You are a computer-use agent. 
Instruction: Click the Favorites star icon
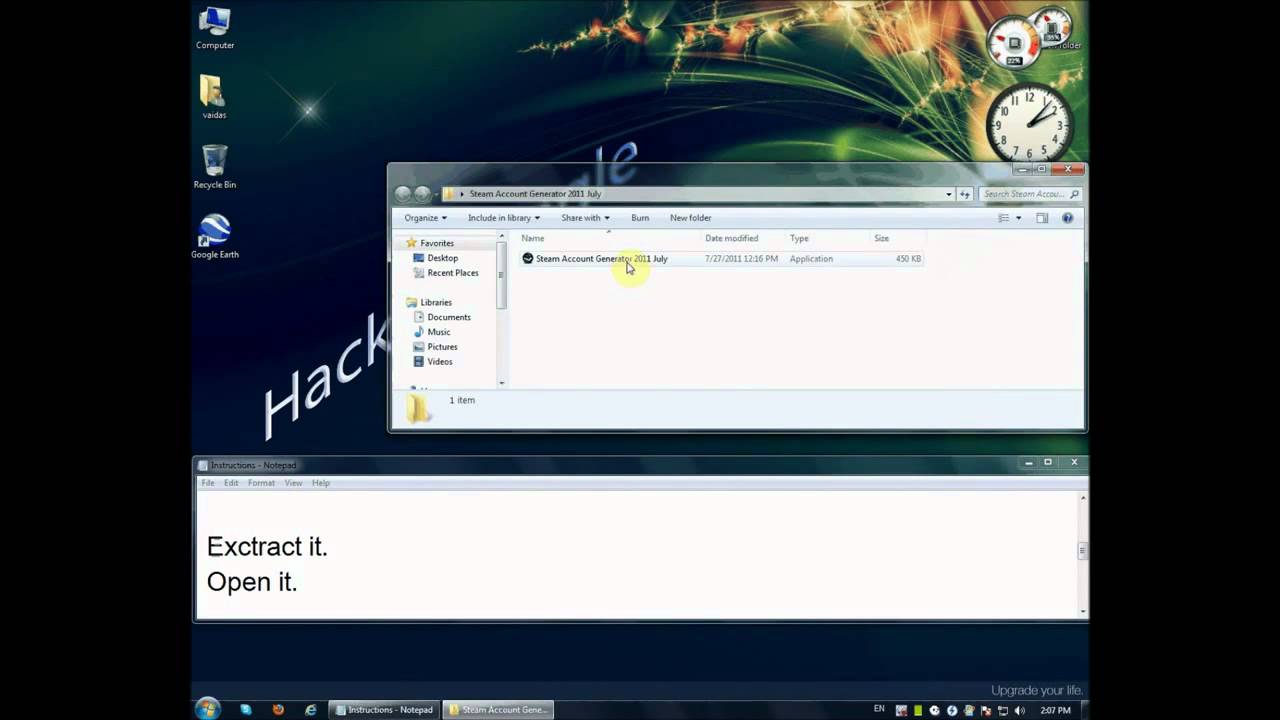pyautogui.click(x=411, y=243)
